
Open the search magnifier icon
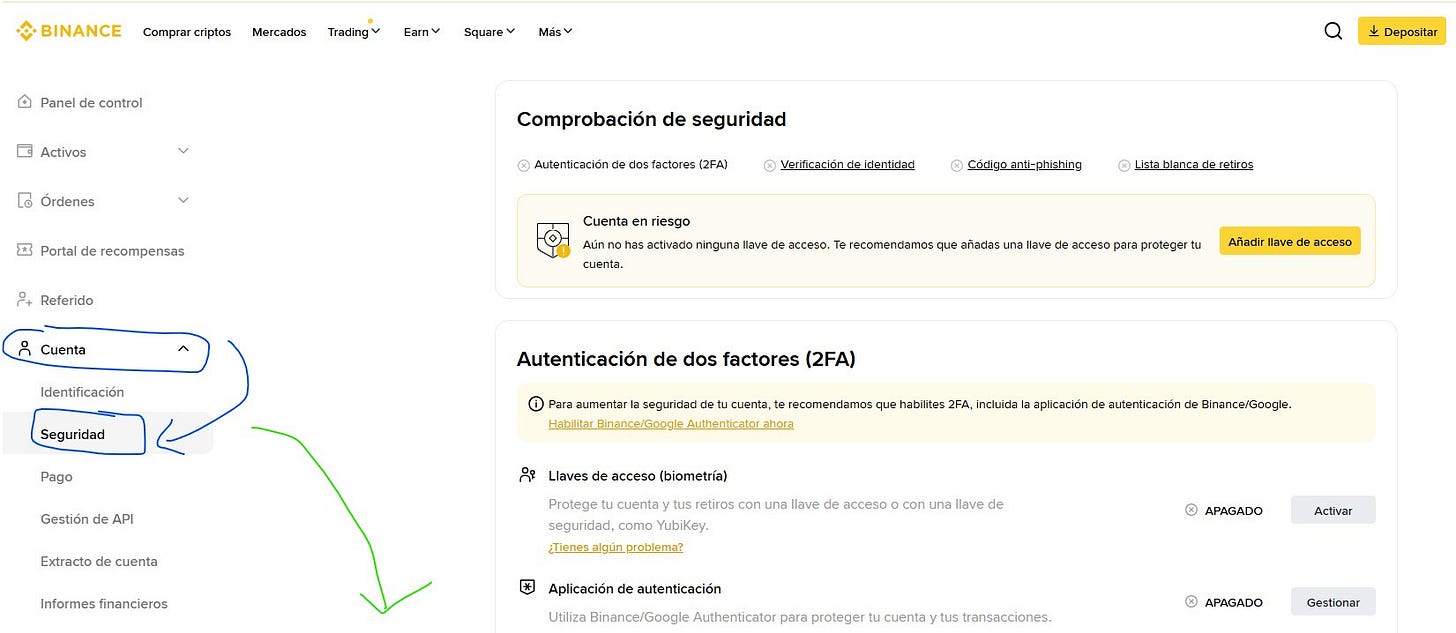(1333, 31)
